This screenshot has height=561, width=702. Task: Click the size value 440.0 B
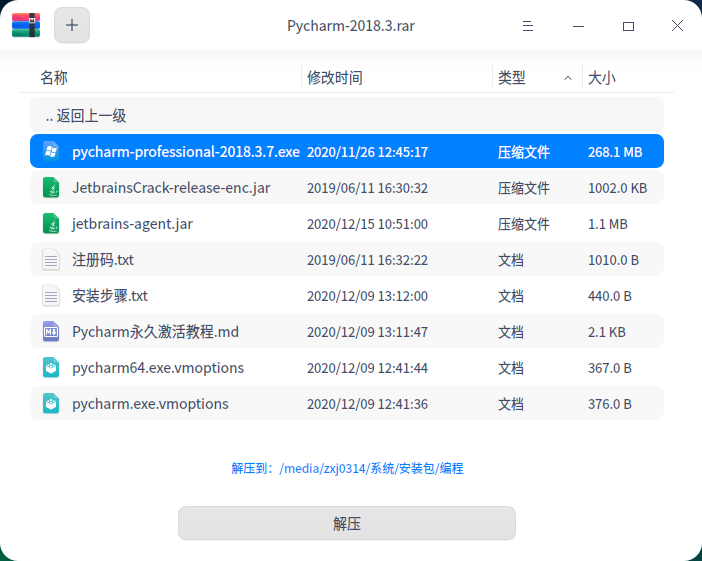point(610,296)
